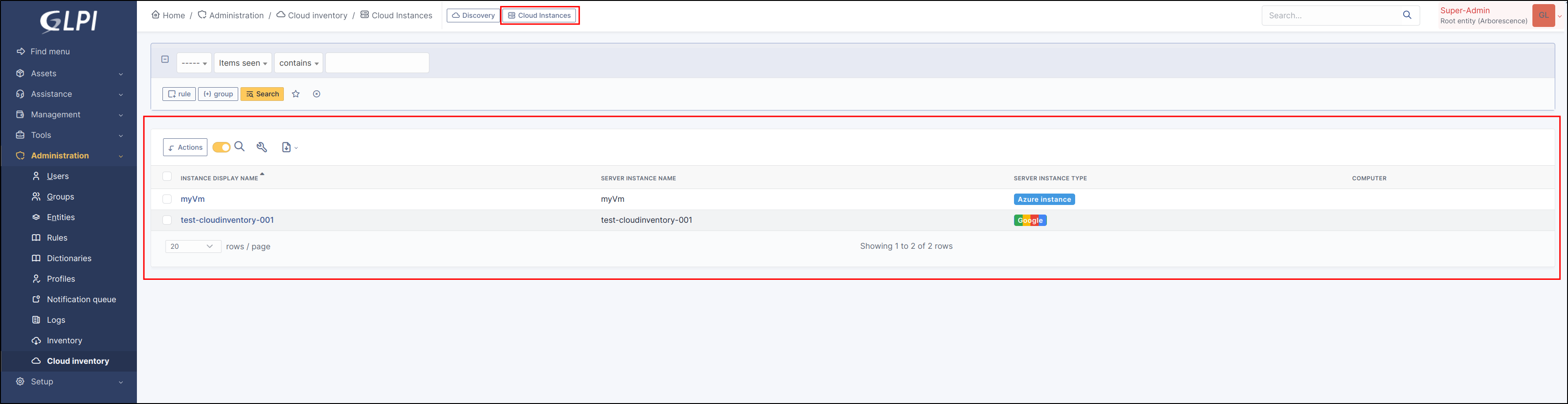Open the export file icon menu
This screenshot has width=1568, height=404.
click(289, 147)
